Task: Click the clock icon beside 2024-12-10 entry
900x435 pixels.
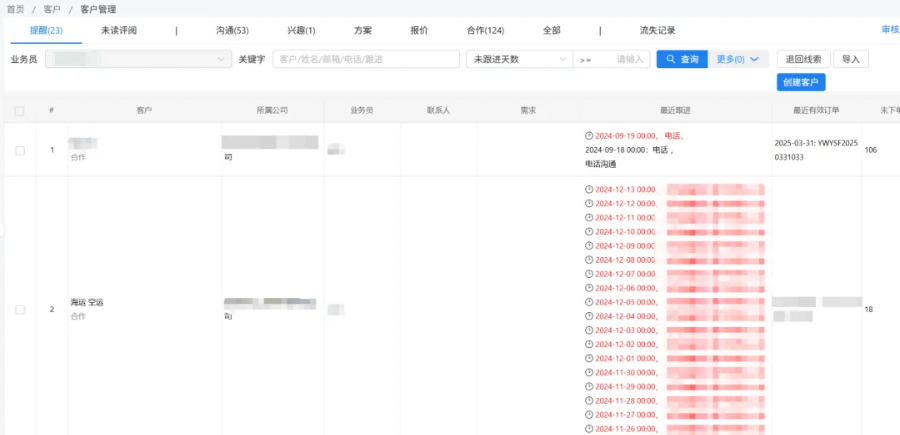Action: (x=589, y=231)
